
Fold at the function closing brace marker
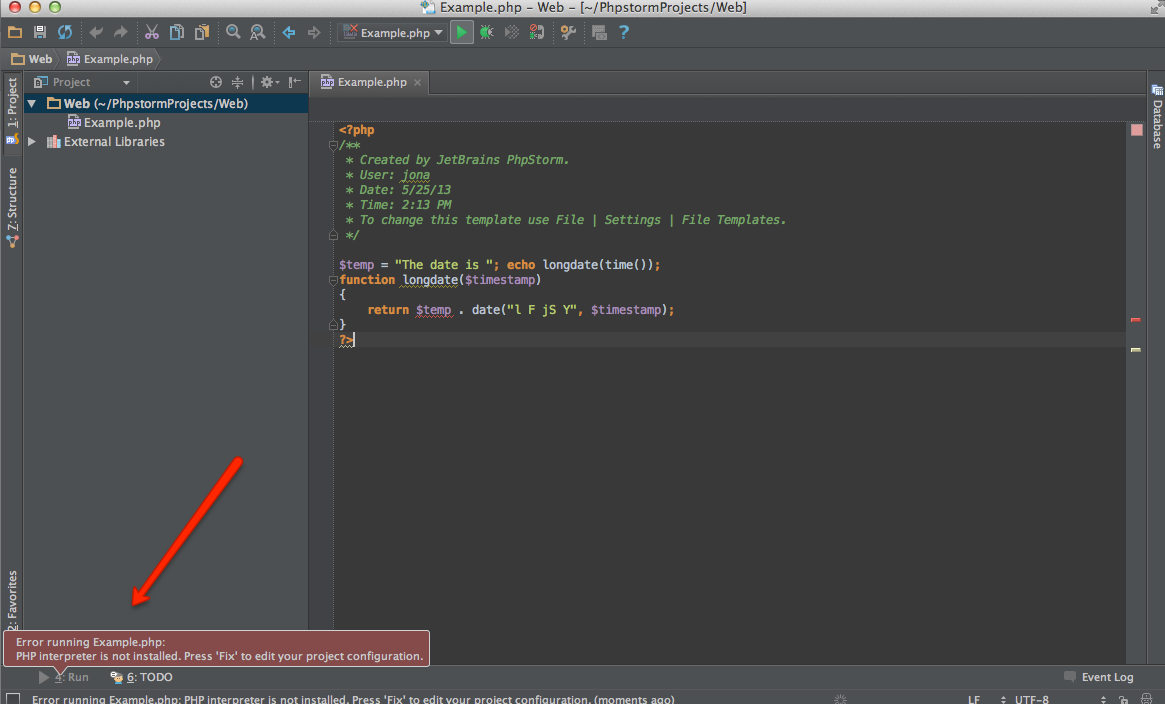333,325
